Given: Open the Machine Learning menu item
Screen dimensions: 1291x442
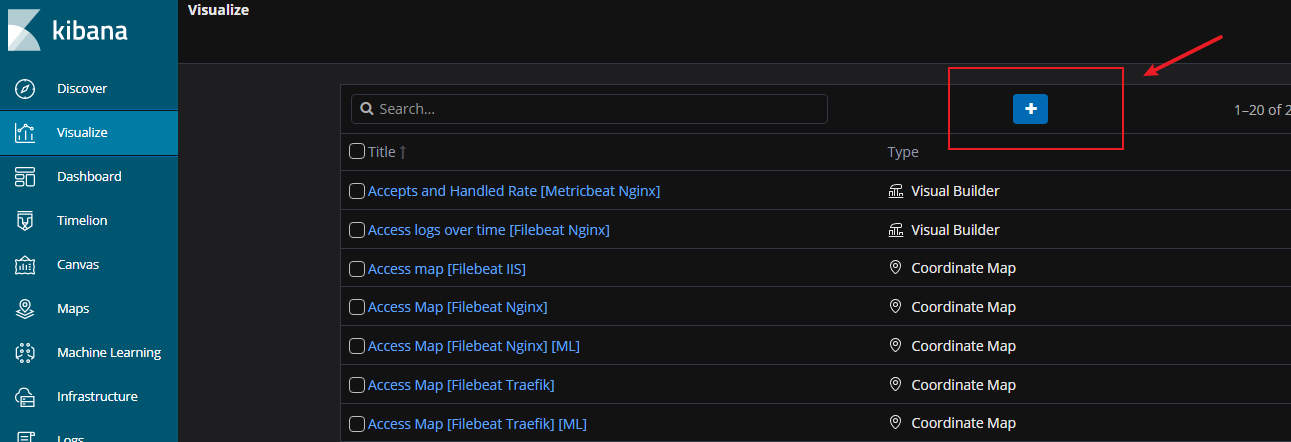Looking at the screenshot, I should [108, 353].
